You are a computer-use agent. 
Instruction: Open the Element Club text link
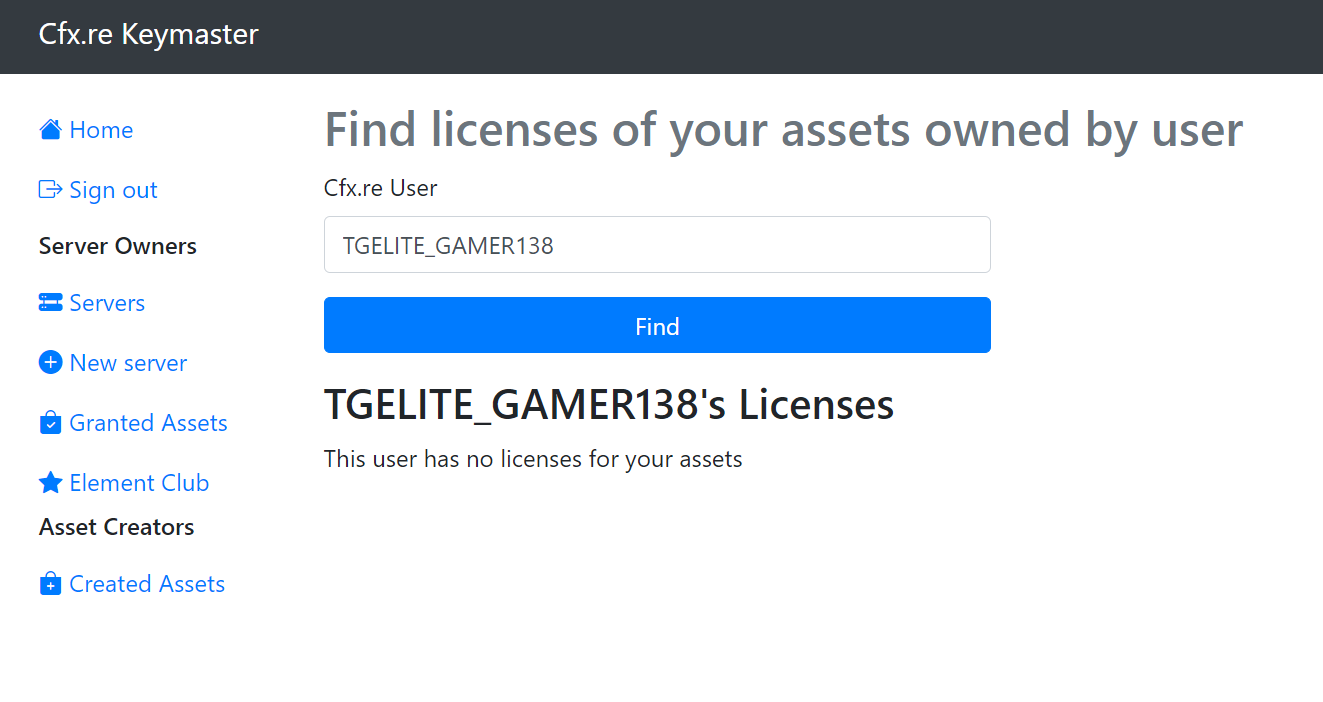139,483
